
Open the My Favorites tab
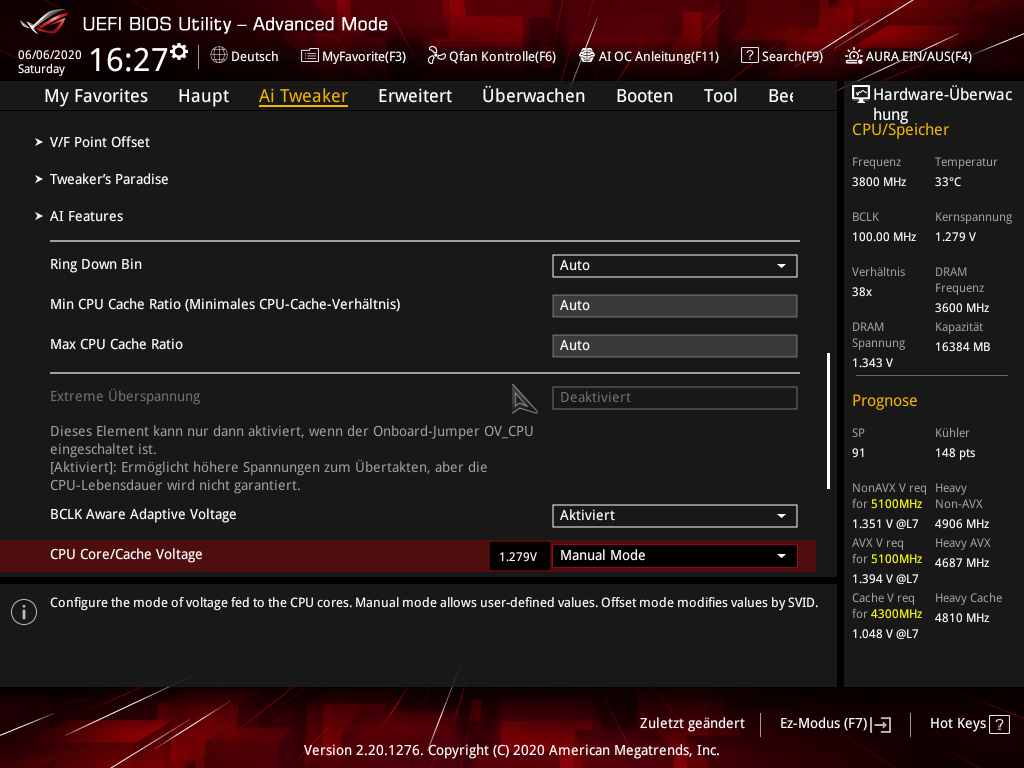click(96, 95)
